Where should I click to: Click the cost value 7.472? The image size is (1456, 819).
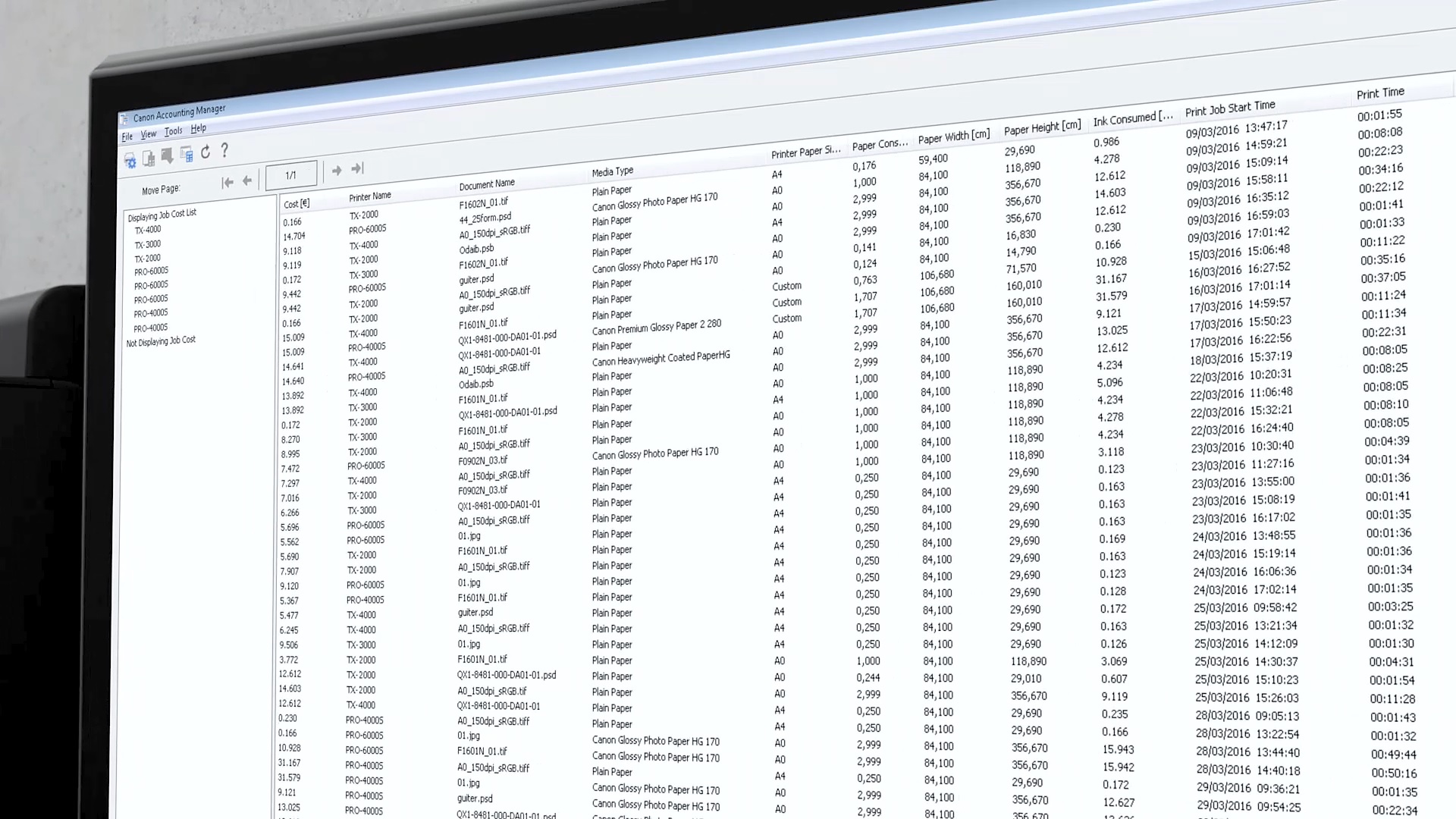[290, 469]
